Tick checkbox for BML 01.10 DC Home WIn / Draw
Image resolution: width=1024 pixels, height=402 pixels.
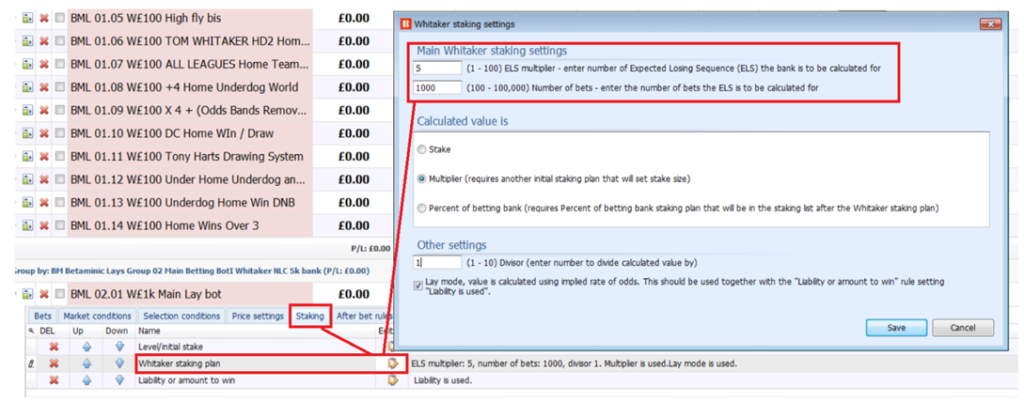[x=60, y=133]
